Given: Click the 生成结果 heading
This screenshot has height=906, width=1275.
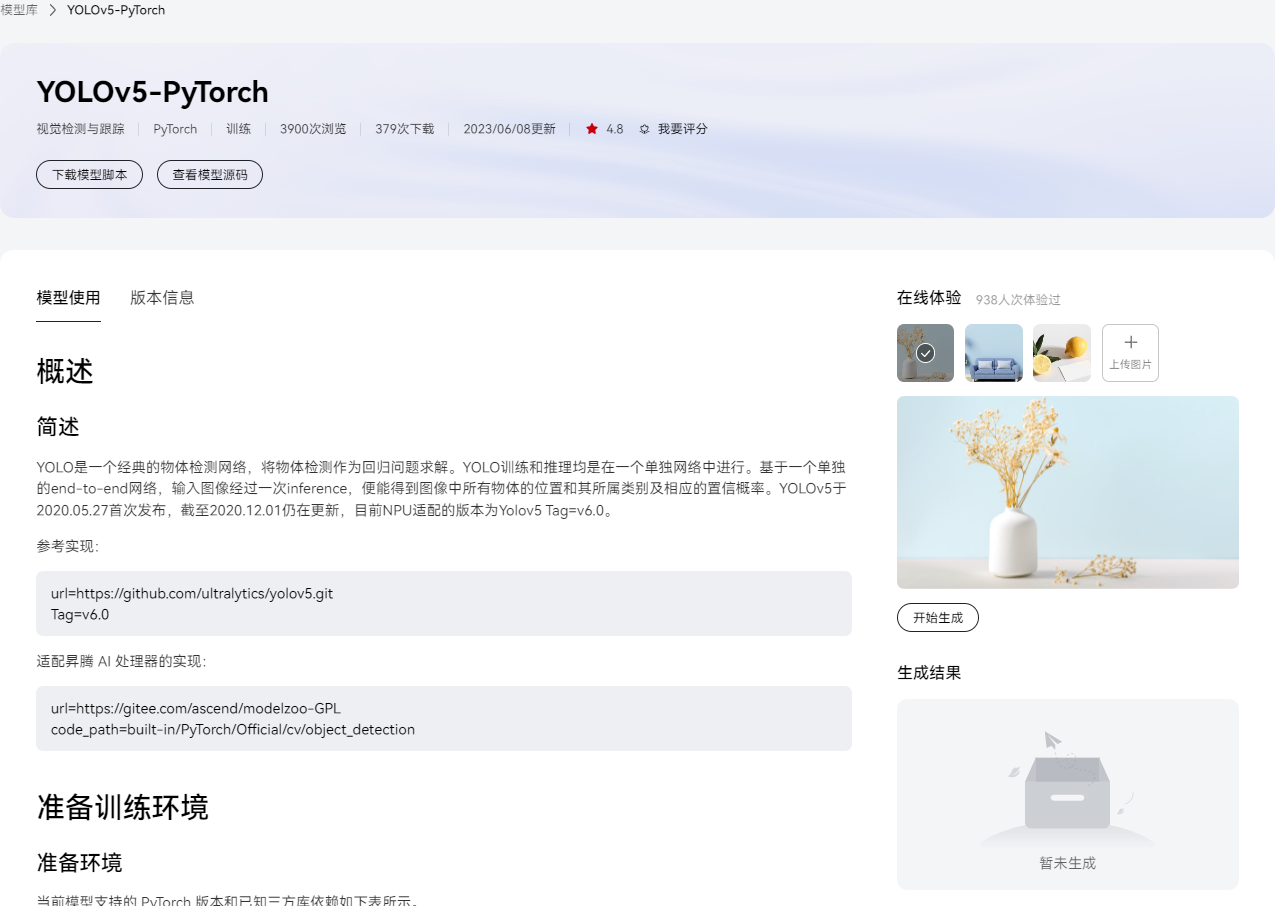Looking at the screenshot, I should click(929, 673).
